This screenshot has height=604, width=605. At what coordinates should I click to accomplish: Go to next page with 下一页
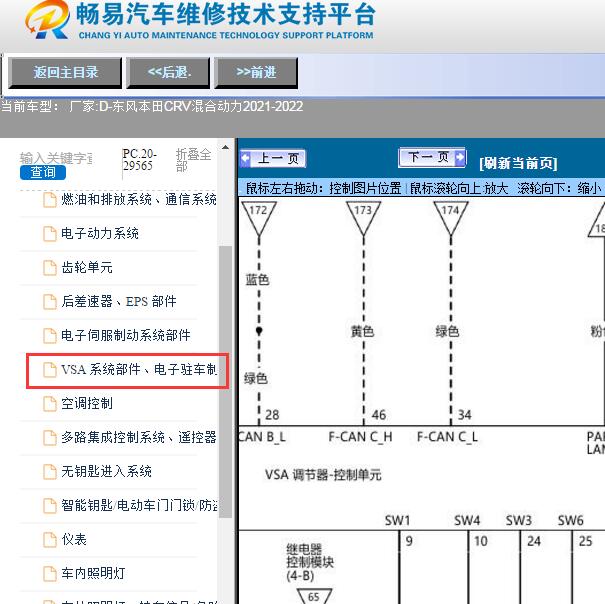pos(432,157)
